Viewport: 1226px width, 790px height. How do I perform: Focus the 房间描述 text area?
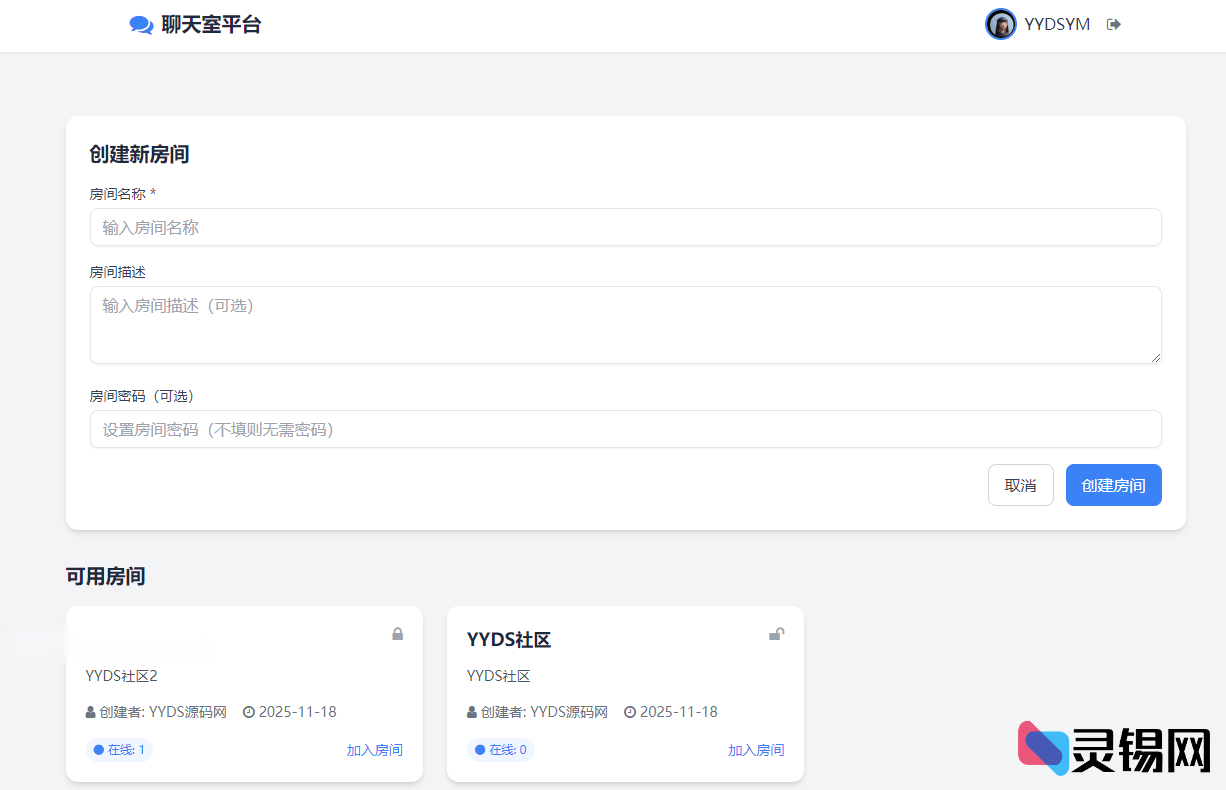click(625, 325)
